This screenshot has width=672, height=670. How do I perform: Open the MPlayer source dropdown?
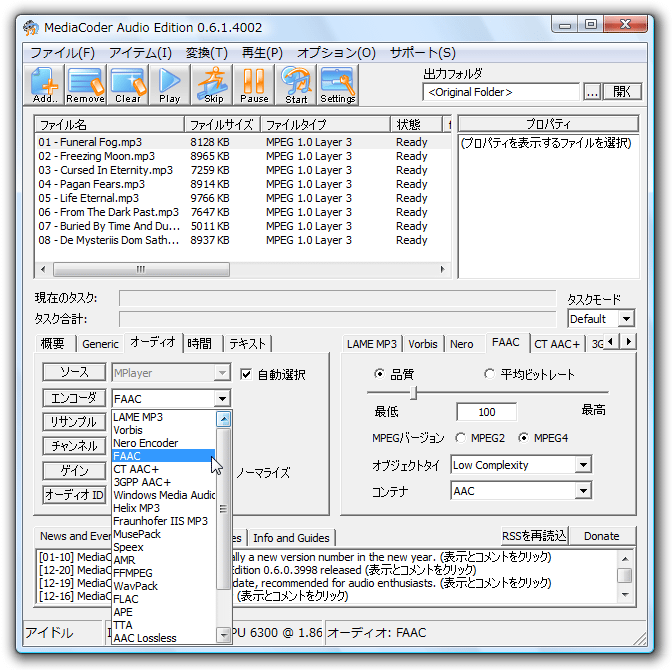click(x=171, y=373)
